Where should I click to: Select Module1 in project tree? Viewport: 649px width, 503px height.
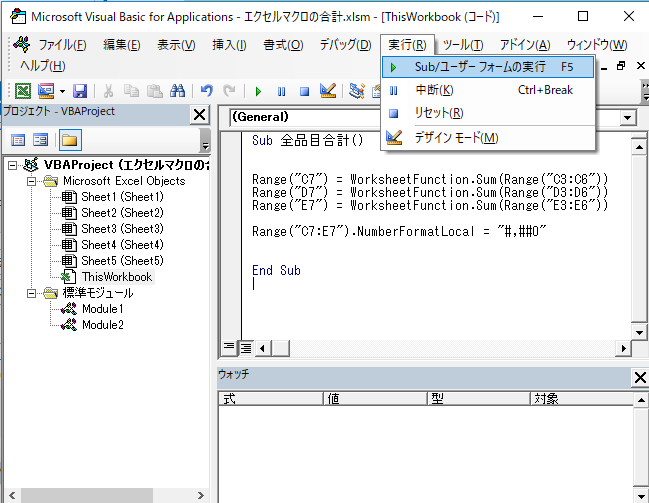(102, 309)
